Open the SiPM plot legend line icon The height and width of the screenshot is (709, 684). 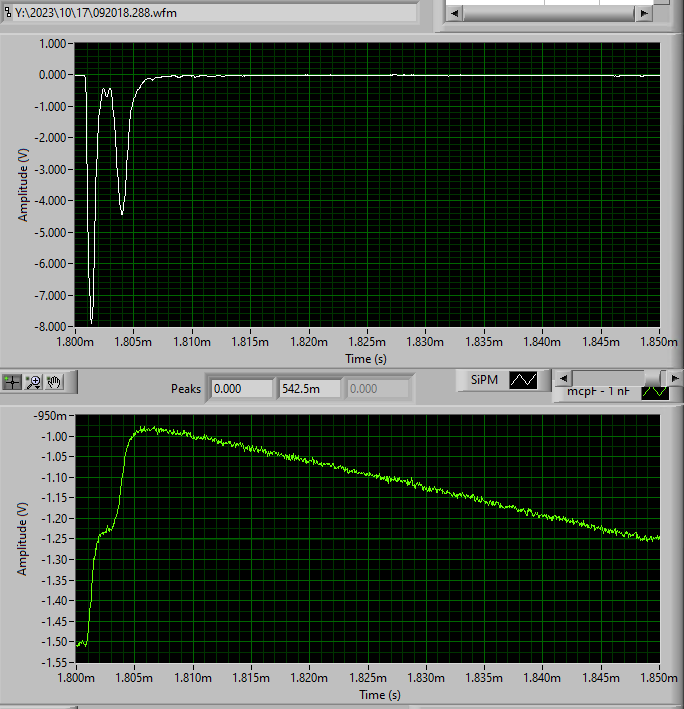pos(523,380)
